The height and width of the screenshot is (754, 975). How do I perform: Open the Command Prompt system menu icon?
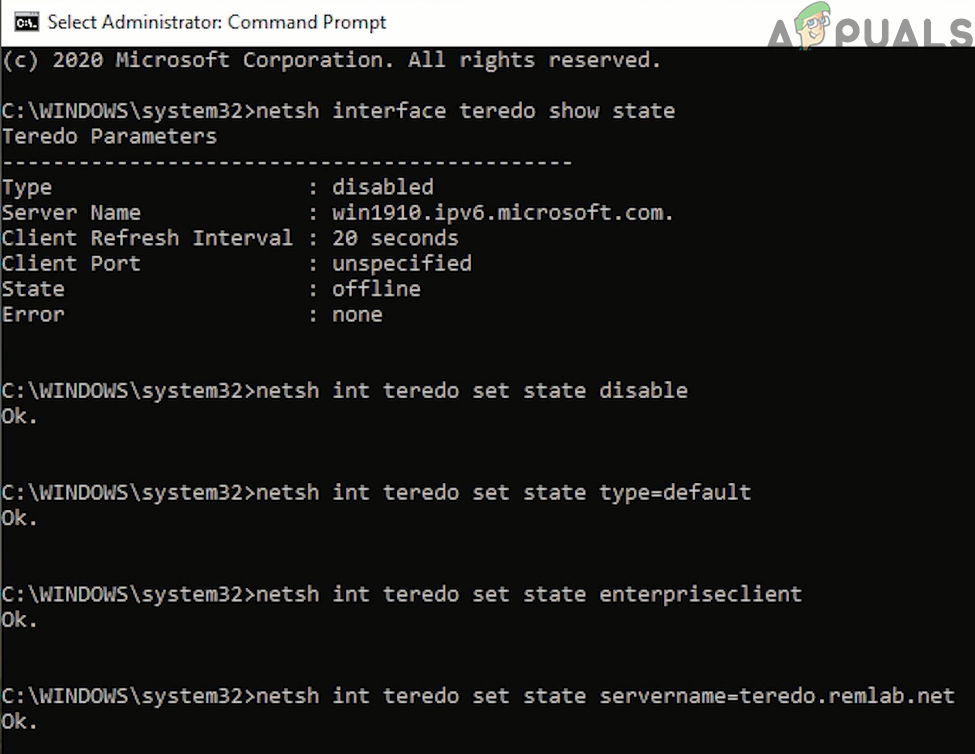(x=27, y=22)
